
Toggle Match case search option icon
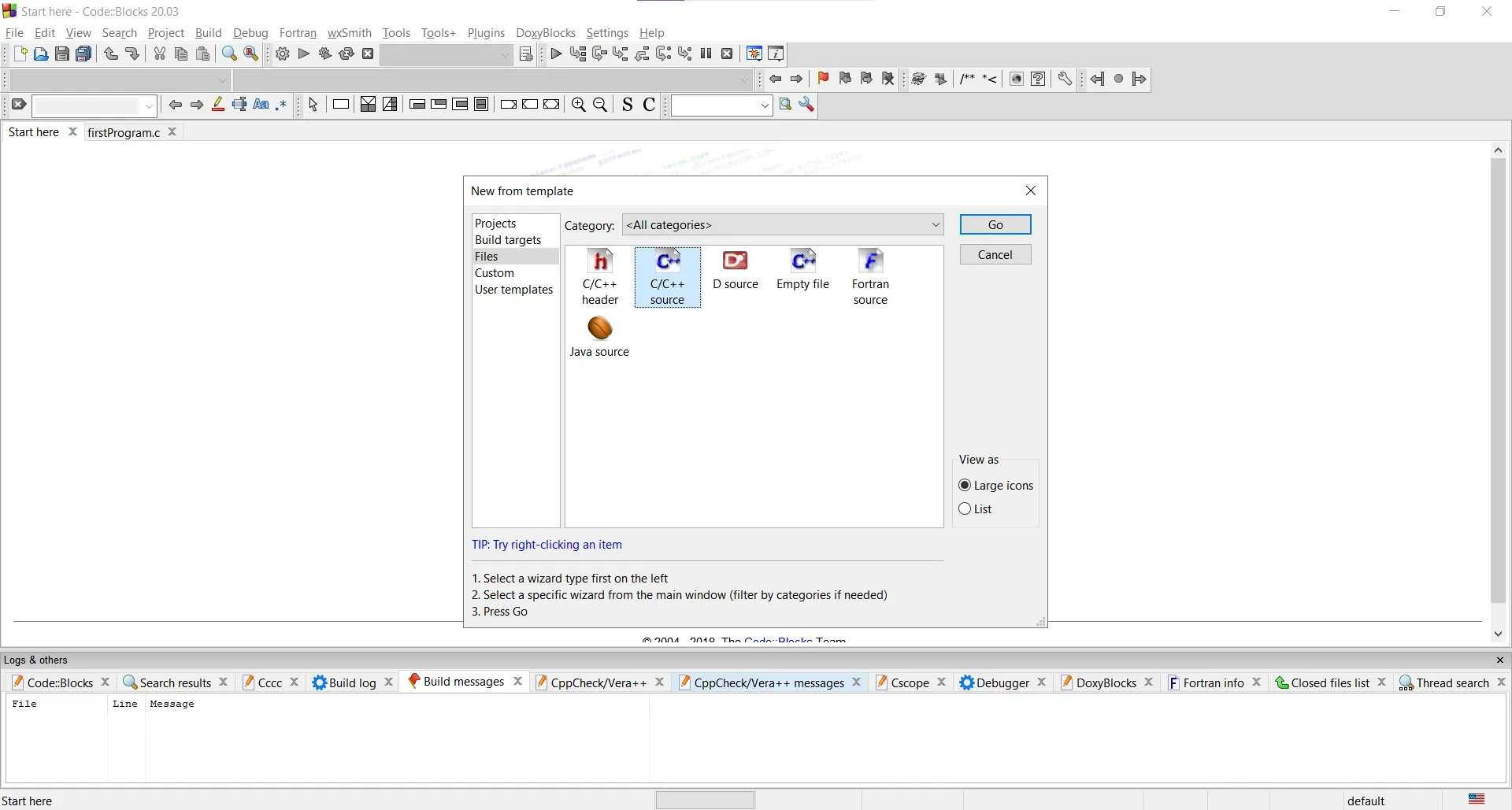pos(261,105)
